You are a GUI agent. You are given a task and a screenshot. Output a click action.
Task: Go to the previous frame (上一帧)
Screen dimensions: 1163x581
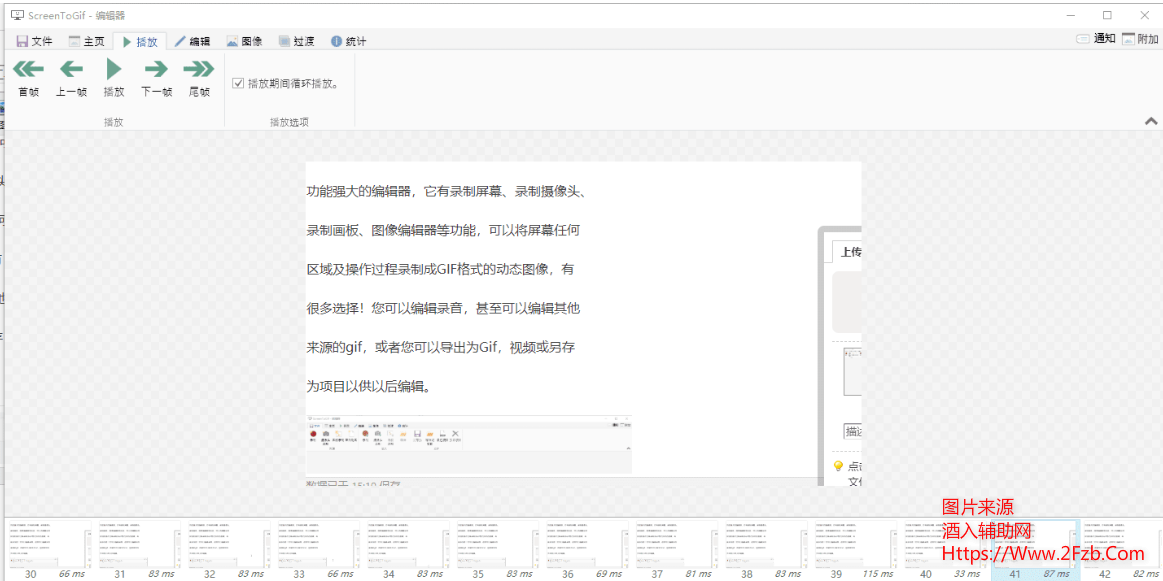click(71, 78)
